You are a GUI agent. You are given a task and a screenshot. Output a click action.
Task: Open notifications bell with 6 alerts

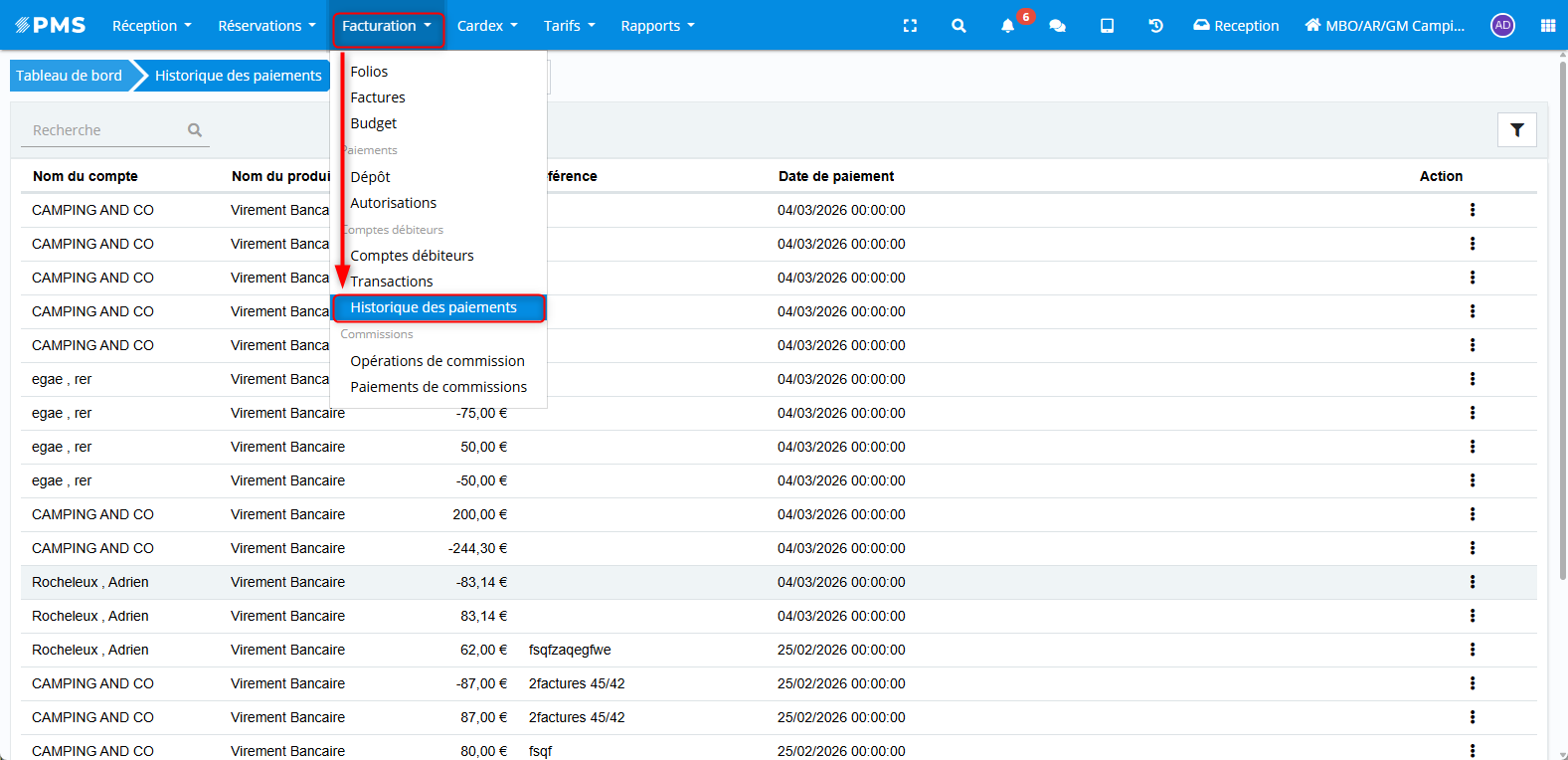tap(1008, 26)
